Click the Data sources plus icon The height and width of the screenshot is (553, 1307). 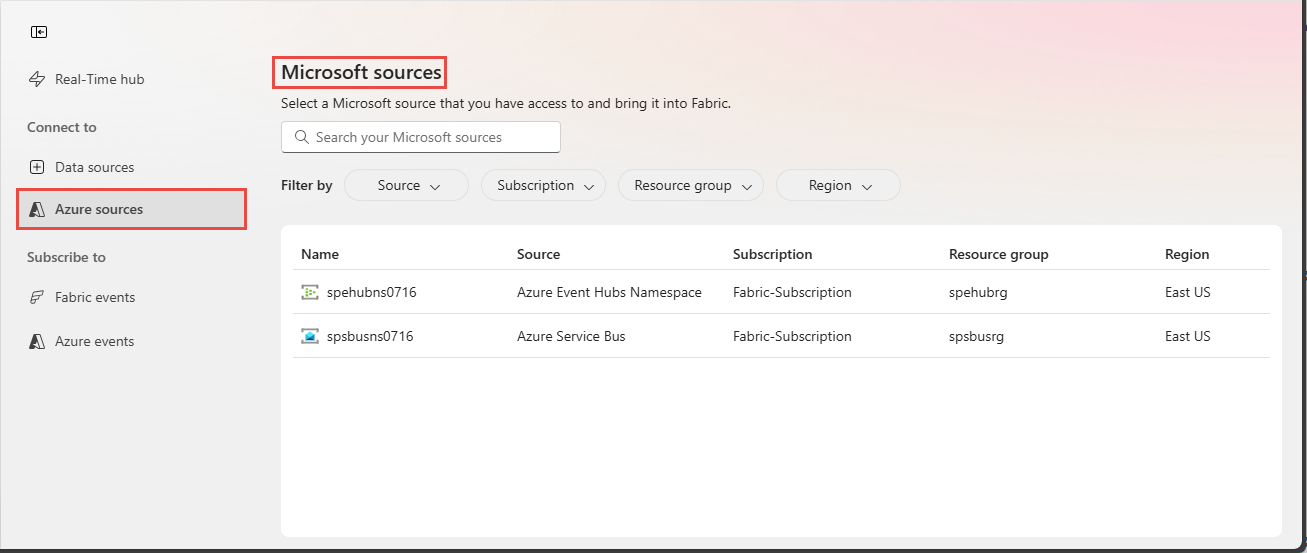pos(37,167)
